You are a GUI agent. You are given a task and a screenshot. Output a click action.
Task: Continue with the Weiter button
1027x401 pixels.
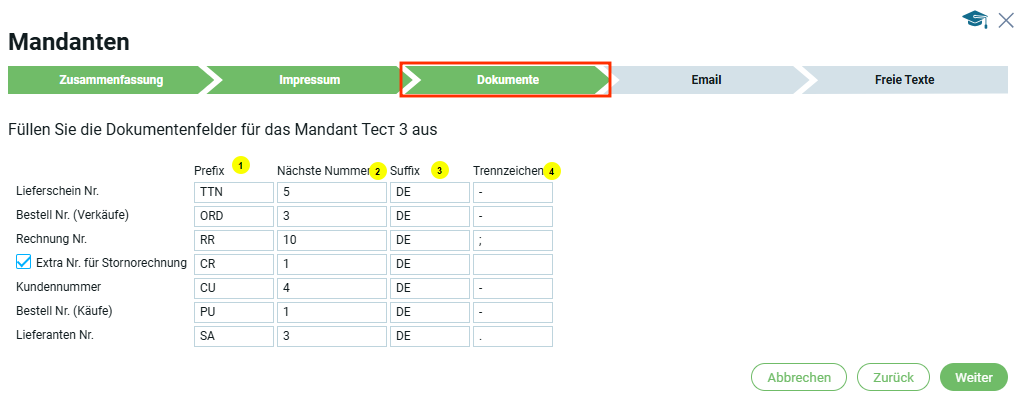pos(973,377)
